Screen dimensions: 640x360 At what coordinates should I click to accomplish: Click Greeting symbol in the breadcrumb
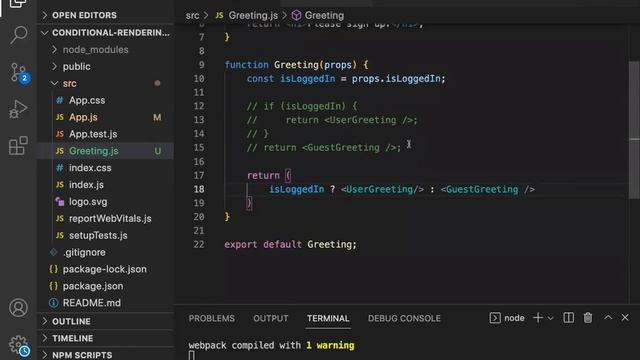(324, 16)
